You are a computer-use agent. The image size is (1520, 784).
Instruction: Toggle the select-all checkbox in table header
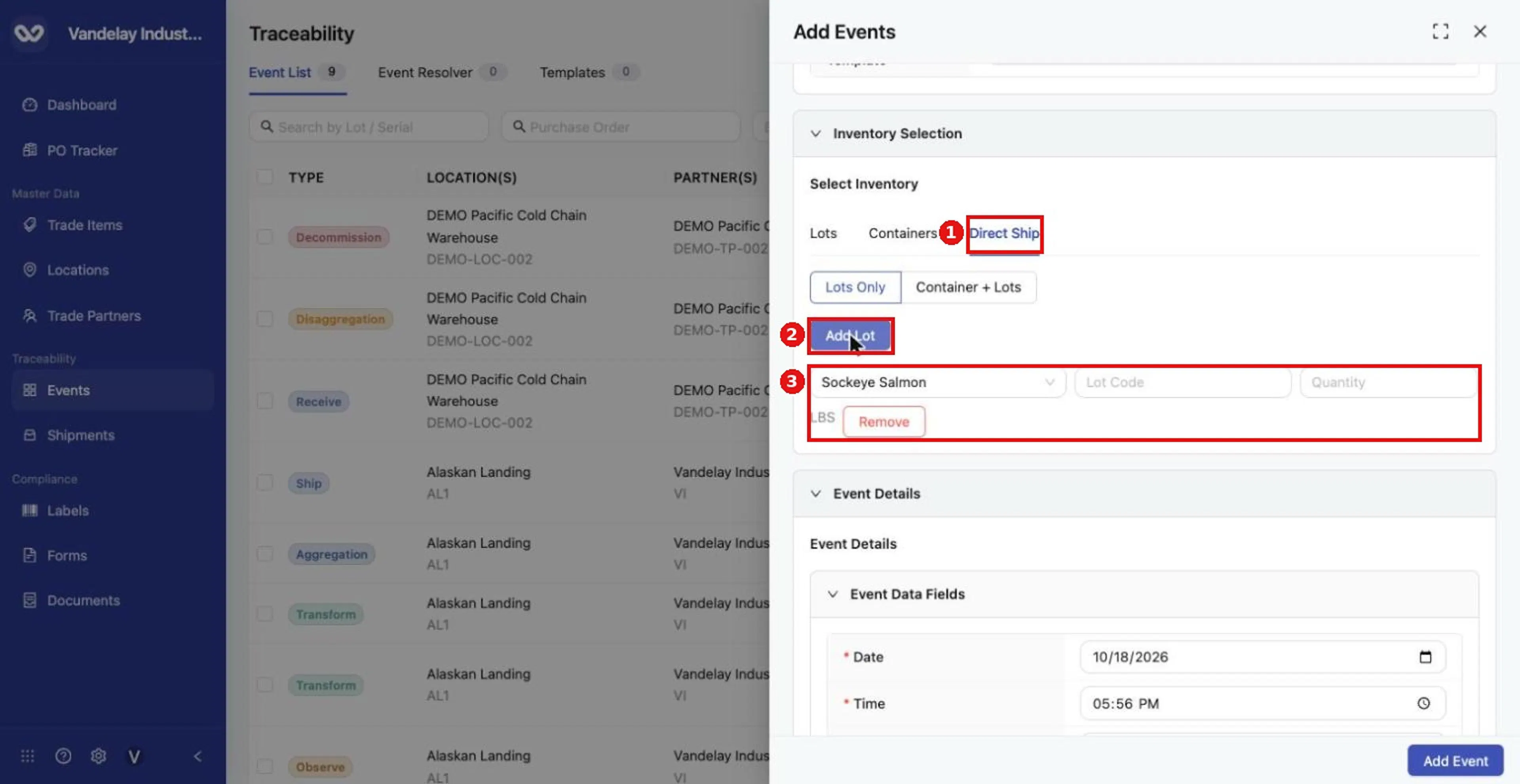265,177
